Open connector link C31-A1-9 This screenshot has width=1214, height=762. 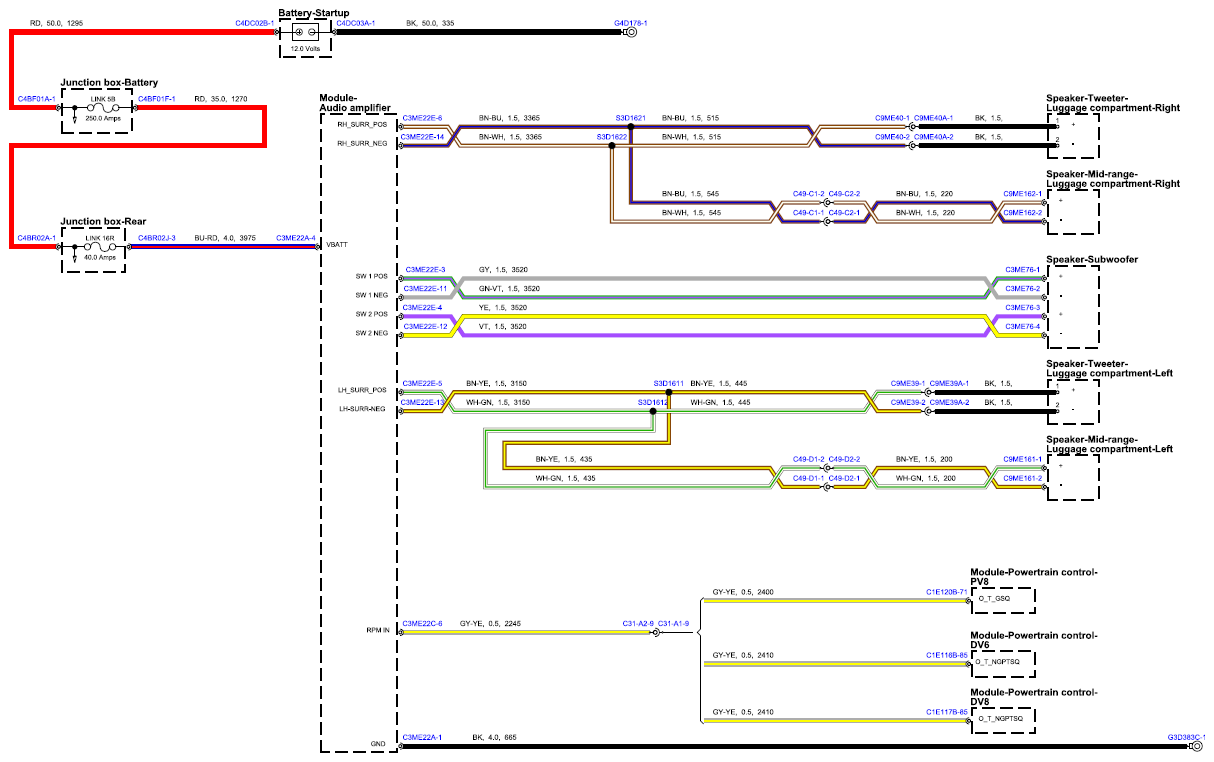[673, 623]
